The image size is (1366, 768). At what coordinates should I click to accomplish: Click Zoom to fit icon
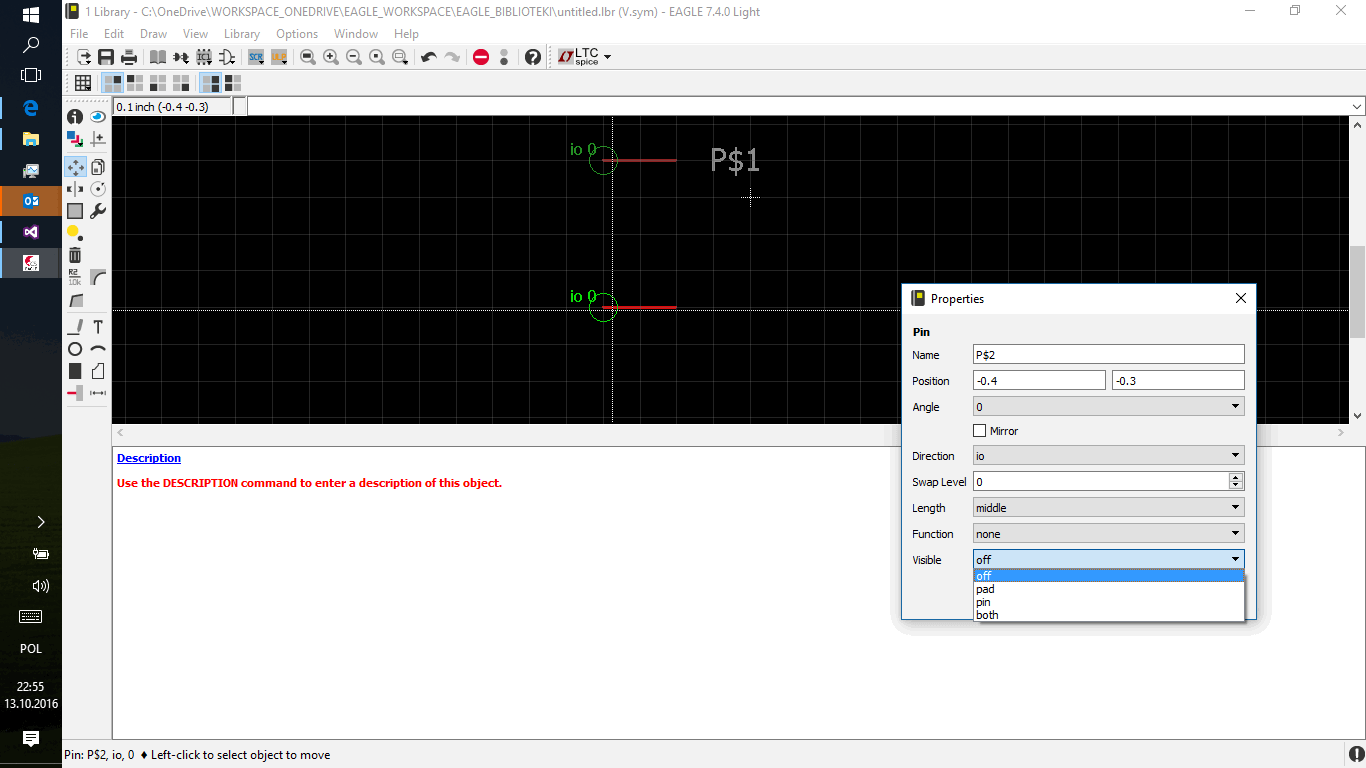(x=308, y=57)
